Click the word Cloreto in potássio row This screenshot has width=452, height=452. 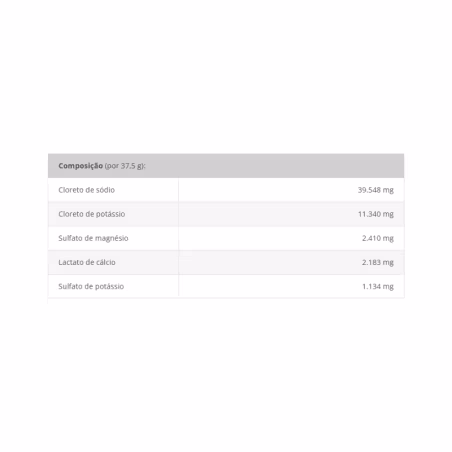pyautogui.click(x=71, y=214)
